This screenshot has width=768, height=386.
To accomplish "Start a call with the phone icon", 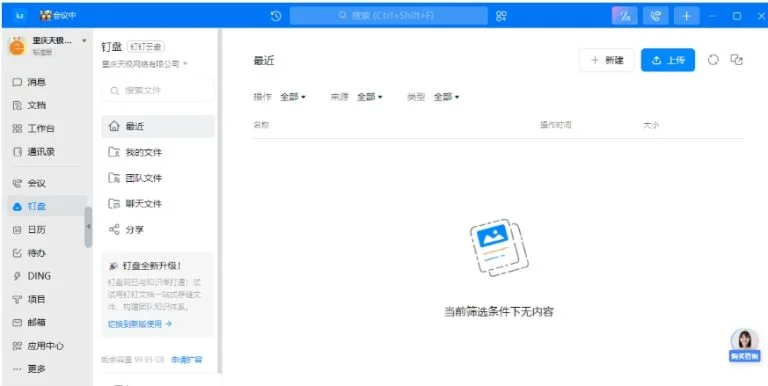I will 655,16.
